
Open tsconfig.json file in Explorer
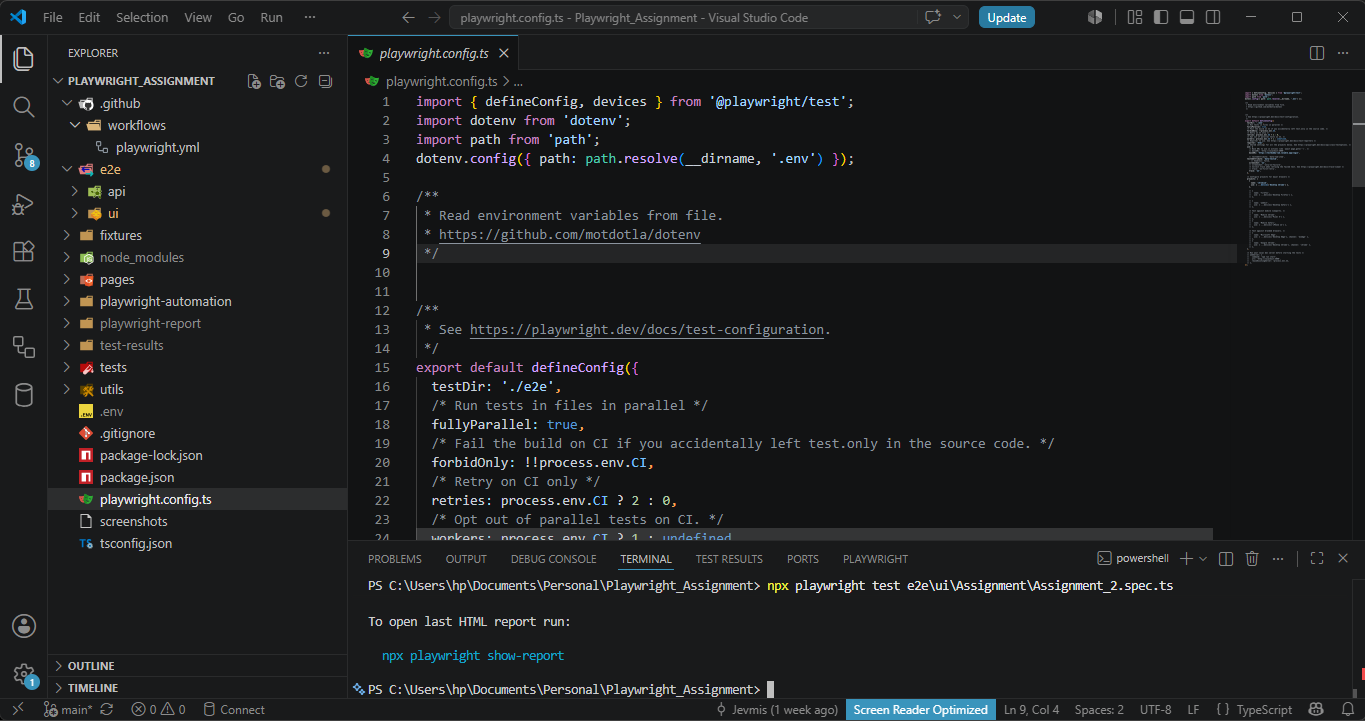pos(136,543)
